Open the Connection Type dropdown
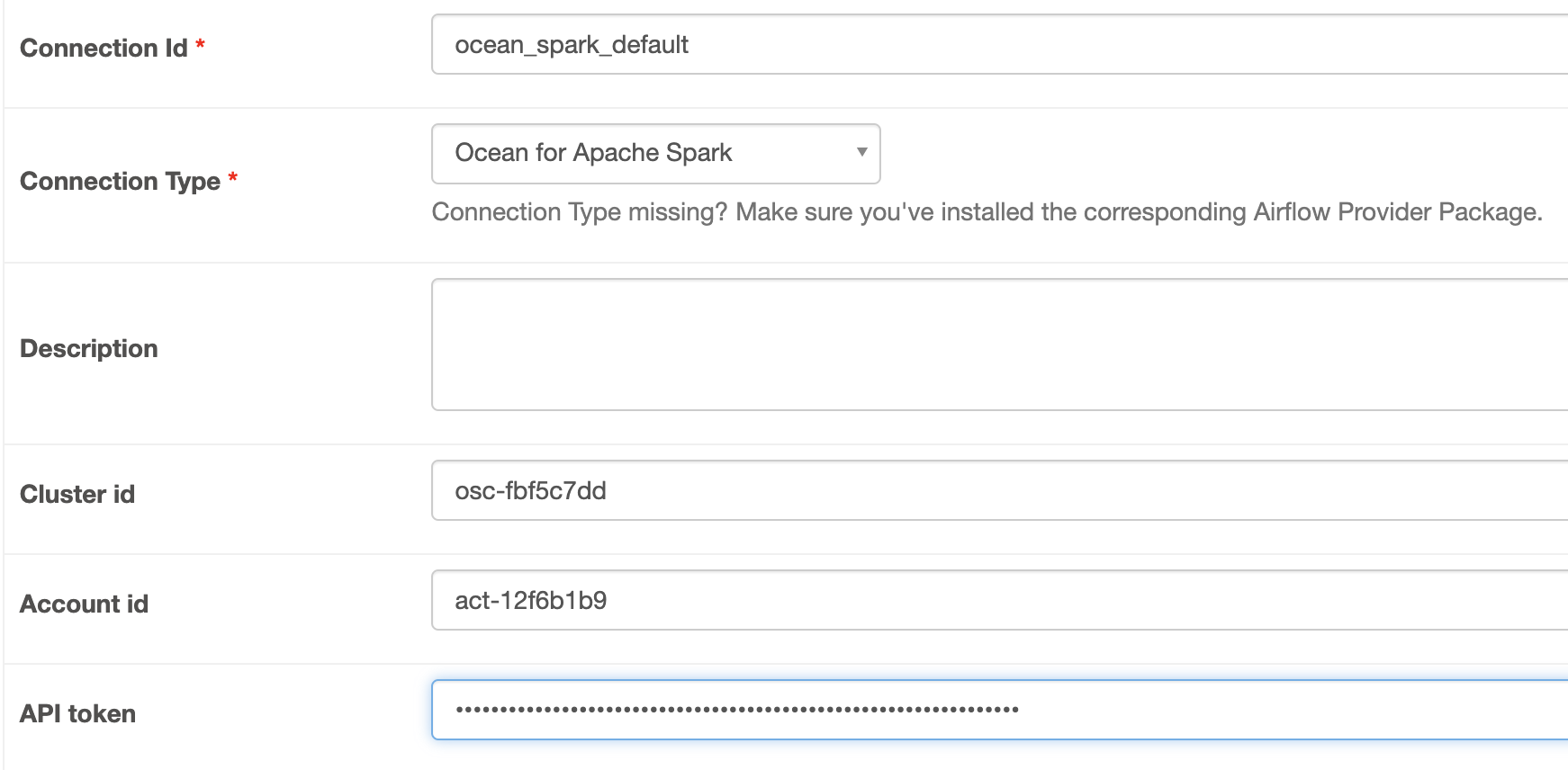The height and width of the screenshot is (770, 1568). 655,154
